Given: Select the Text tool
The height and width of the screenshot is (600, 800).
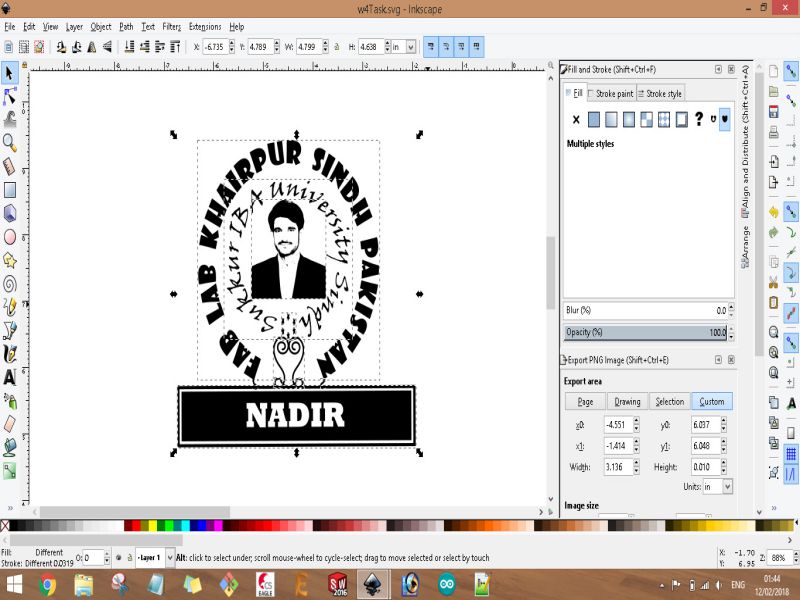Looking at the screenshot, I should click(10, 378).
